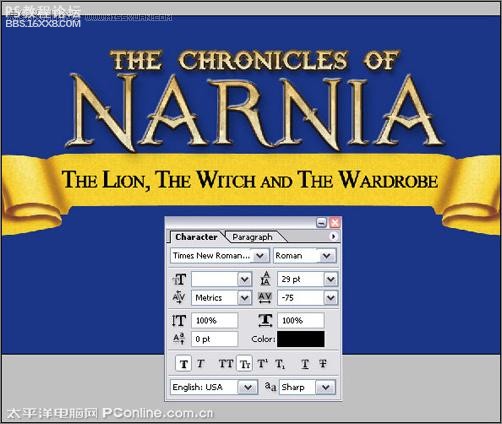Toggle Faux Italic style button
The height and width of the screenshot is (424, 502).
click(x=201, y=364)
